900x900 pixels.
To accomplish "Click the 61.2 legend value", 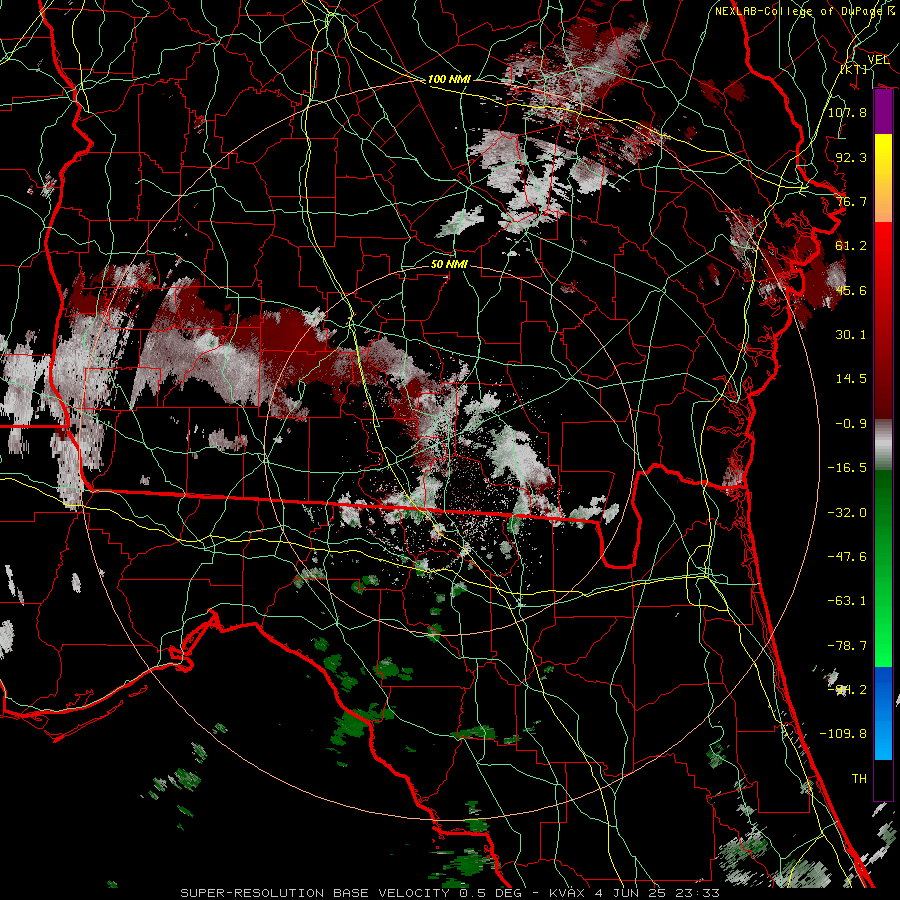I will (851, 246).
